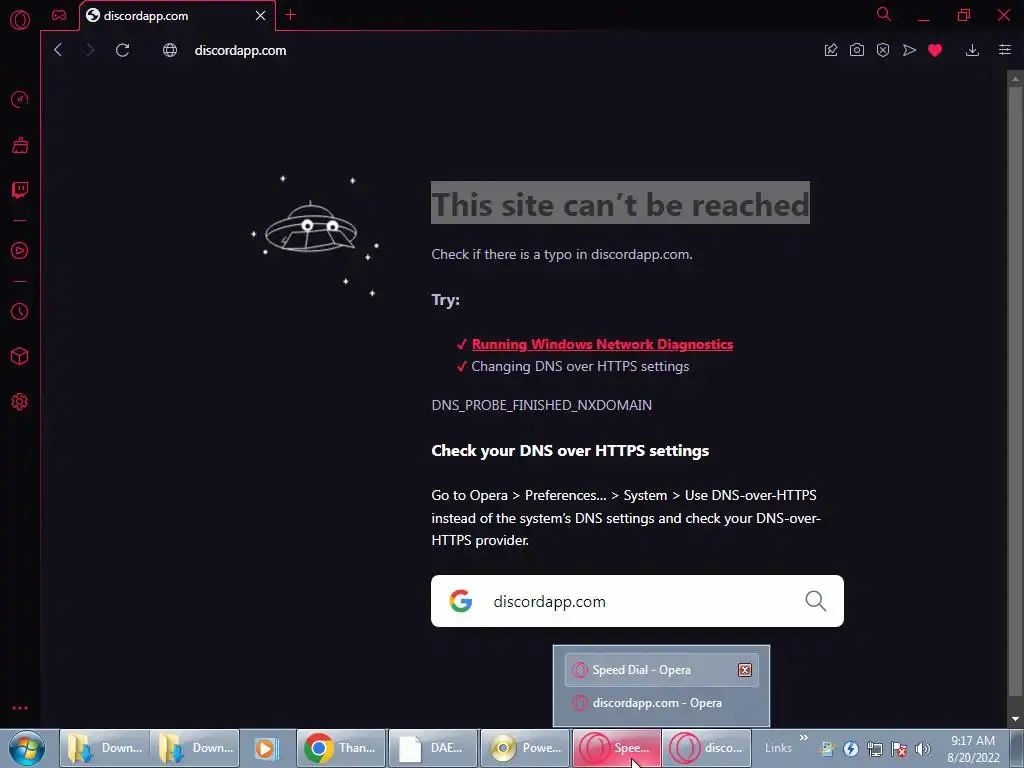Open GX Control speedometer in the sidebar
Image resolution: width=1024 pixels, height=768 pixels.
pos(20,99)
